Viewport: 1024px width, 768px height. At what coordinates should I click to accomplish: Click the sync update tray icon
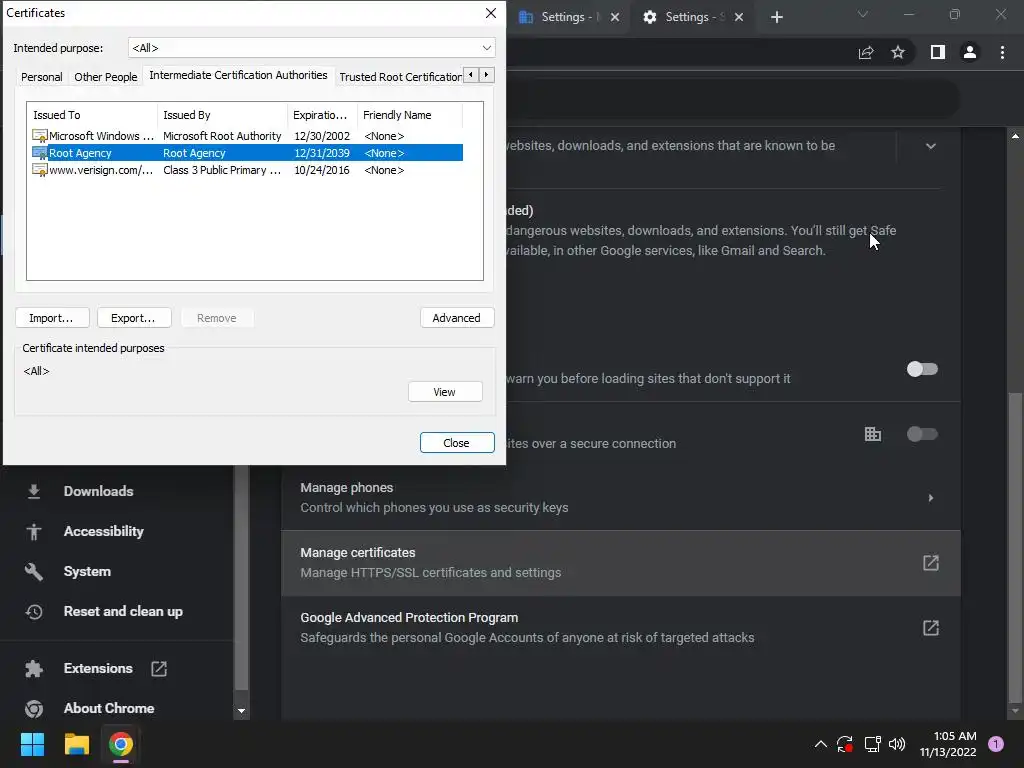(x=844, y=744)
